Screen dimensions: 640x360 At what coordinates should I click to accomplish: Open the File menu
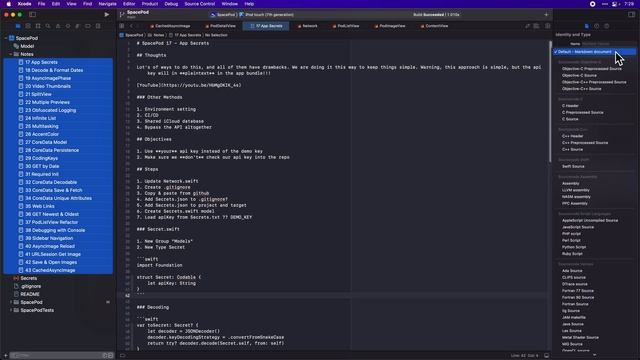(41, 4)
